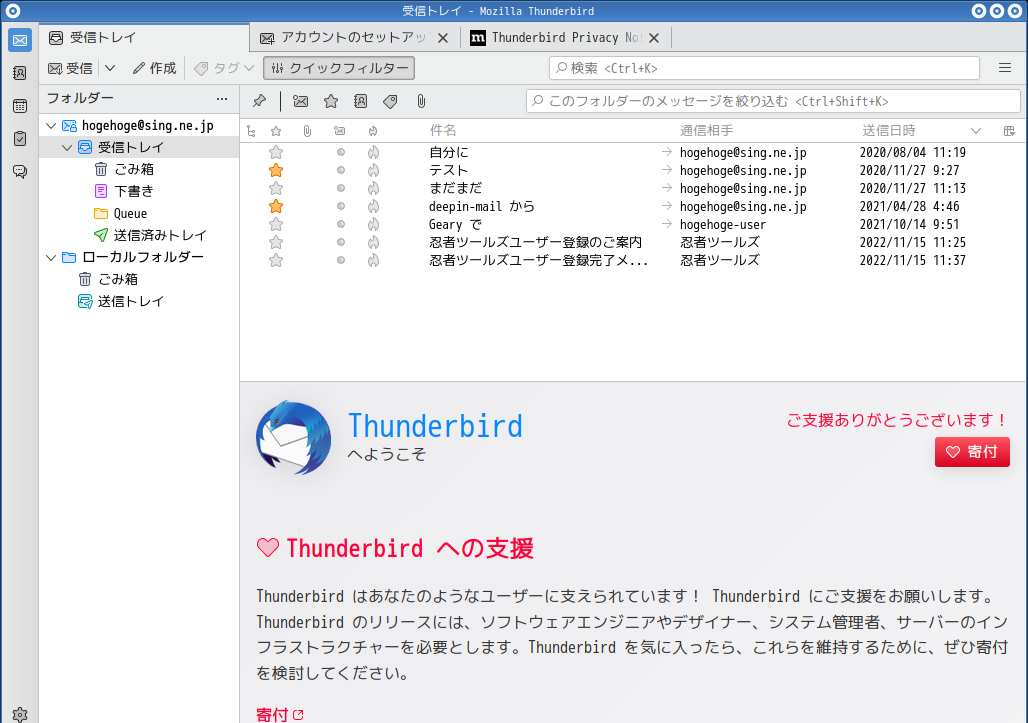Toggle the クイックフィルター button
The height and width of the screenshot is (723, 1028).
pyautogui.click(x=339, y=68)
